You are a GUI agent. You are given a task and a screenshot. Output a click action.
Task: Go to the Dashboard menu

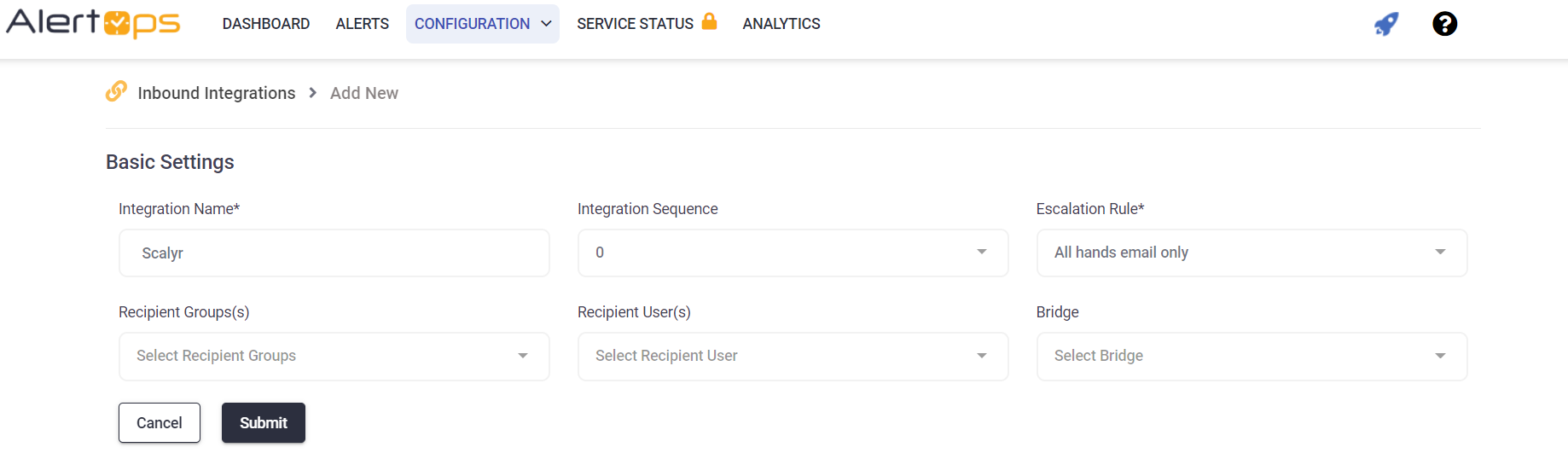pos(266,24)
